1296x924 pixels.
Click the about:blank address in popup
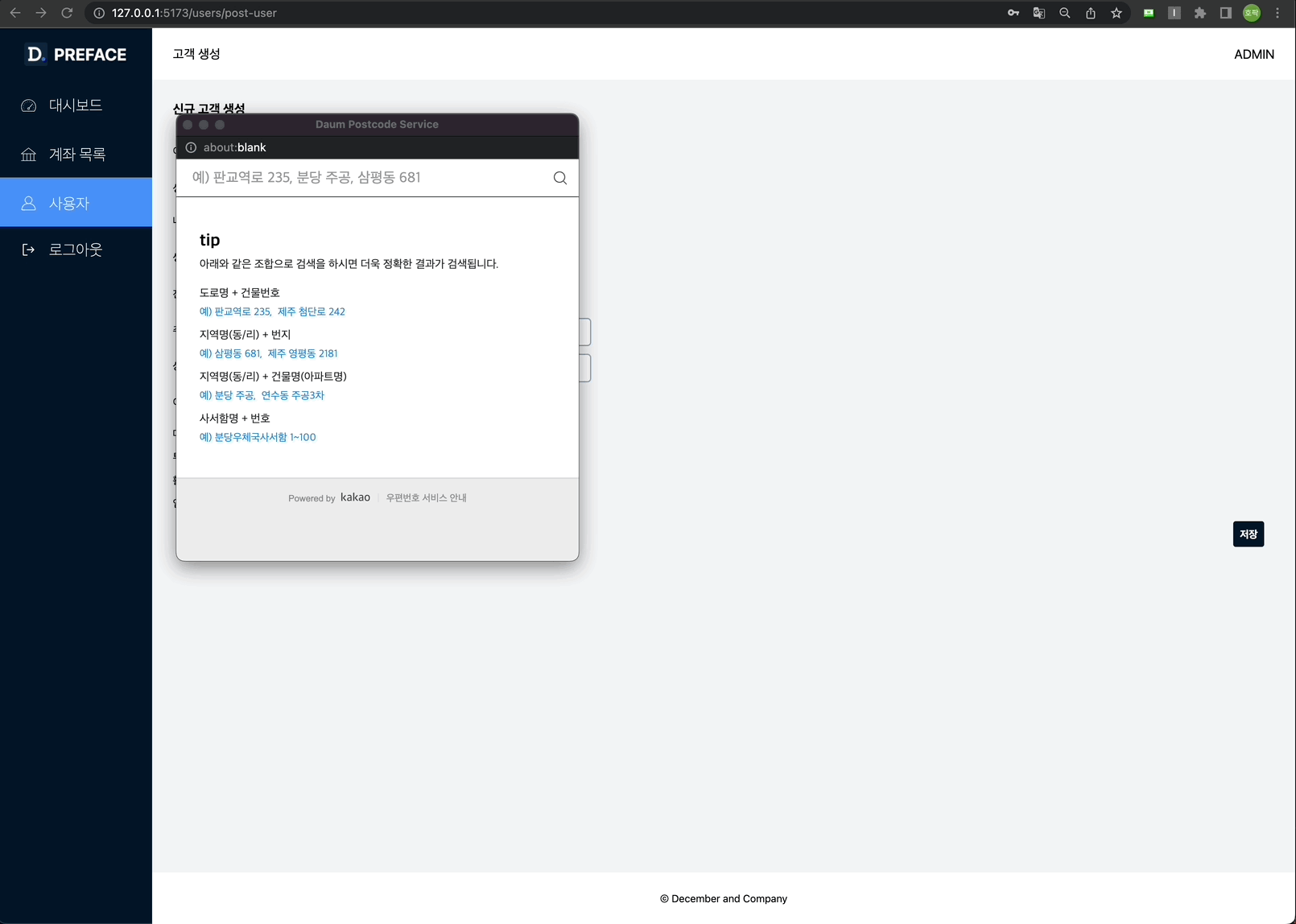[234, 147]
